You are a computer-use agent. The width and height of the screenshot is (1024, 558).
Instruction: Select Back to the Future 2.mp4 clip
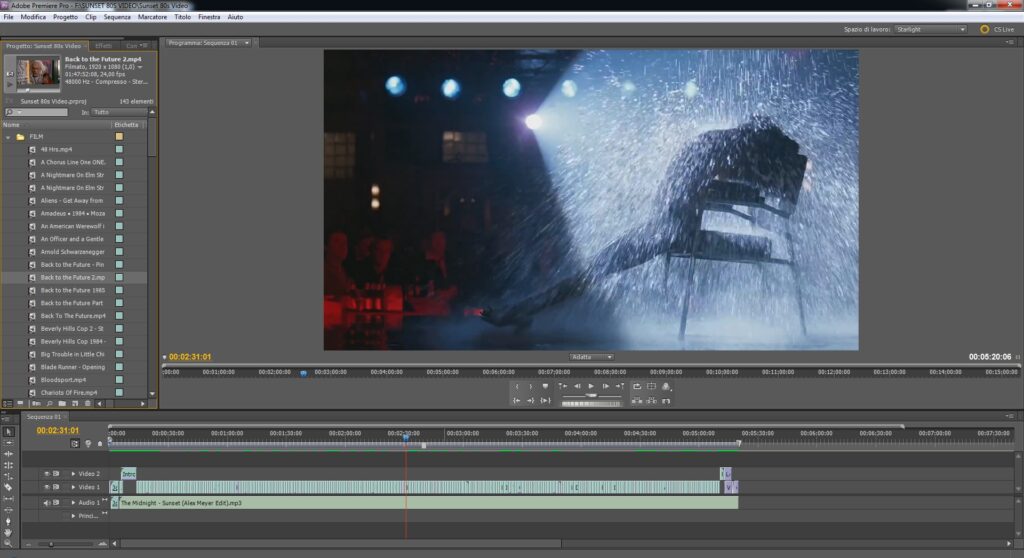tap(72, 278)
